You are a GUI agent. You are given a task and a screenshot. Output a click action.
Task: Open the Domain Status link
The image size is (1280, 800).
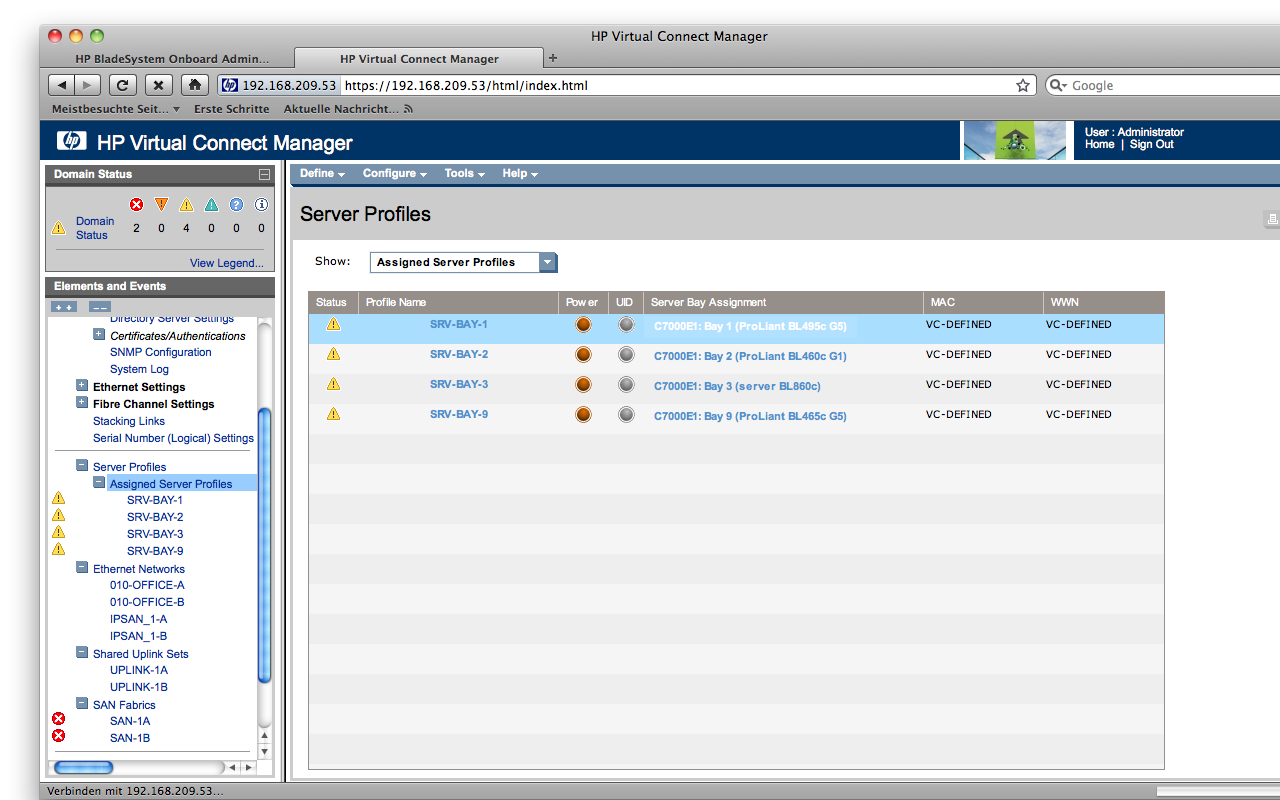pos(95,228)
